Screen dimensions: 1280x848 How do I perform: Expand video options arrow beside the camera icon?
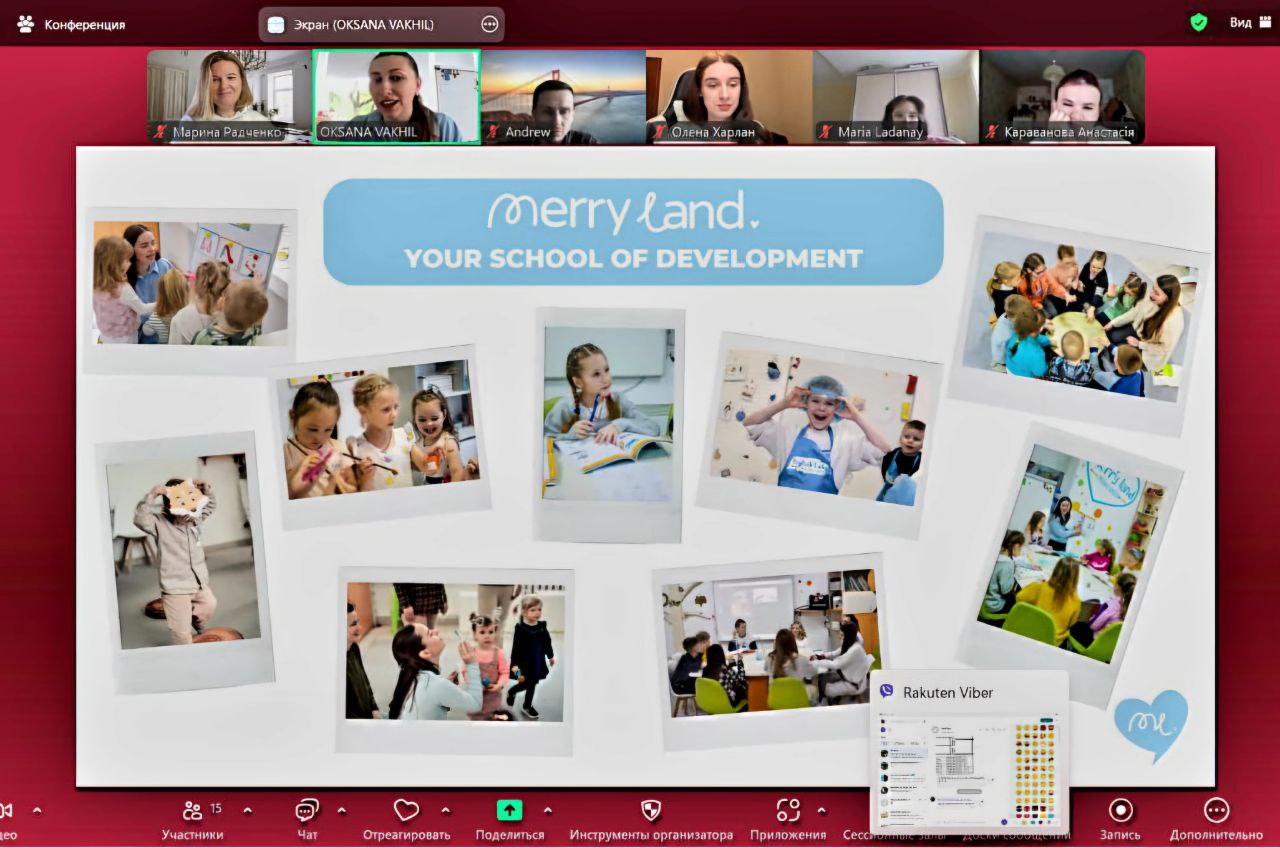(37, 810)
